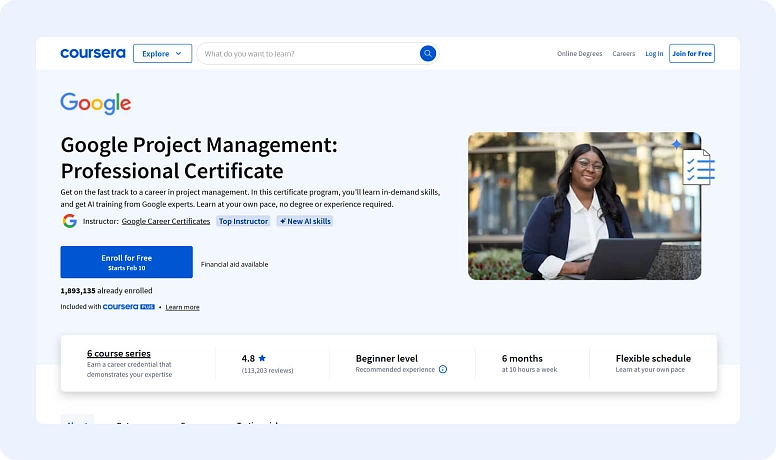Click the large Google logo above the title
Image resolution: width=776 pixels, height=460 pixels.
click(x=96, y=103)
